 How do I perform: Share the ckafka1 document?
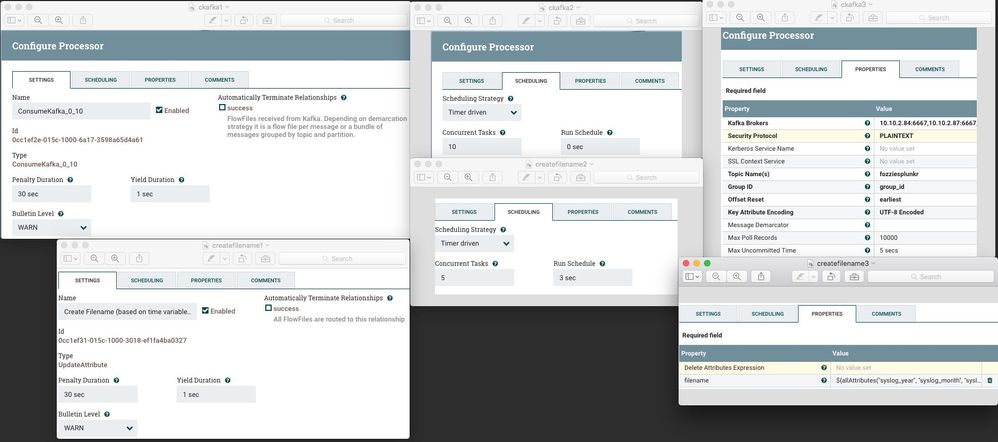click(83, 20)
